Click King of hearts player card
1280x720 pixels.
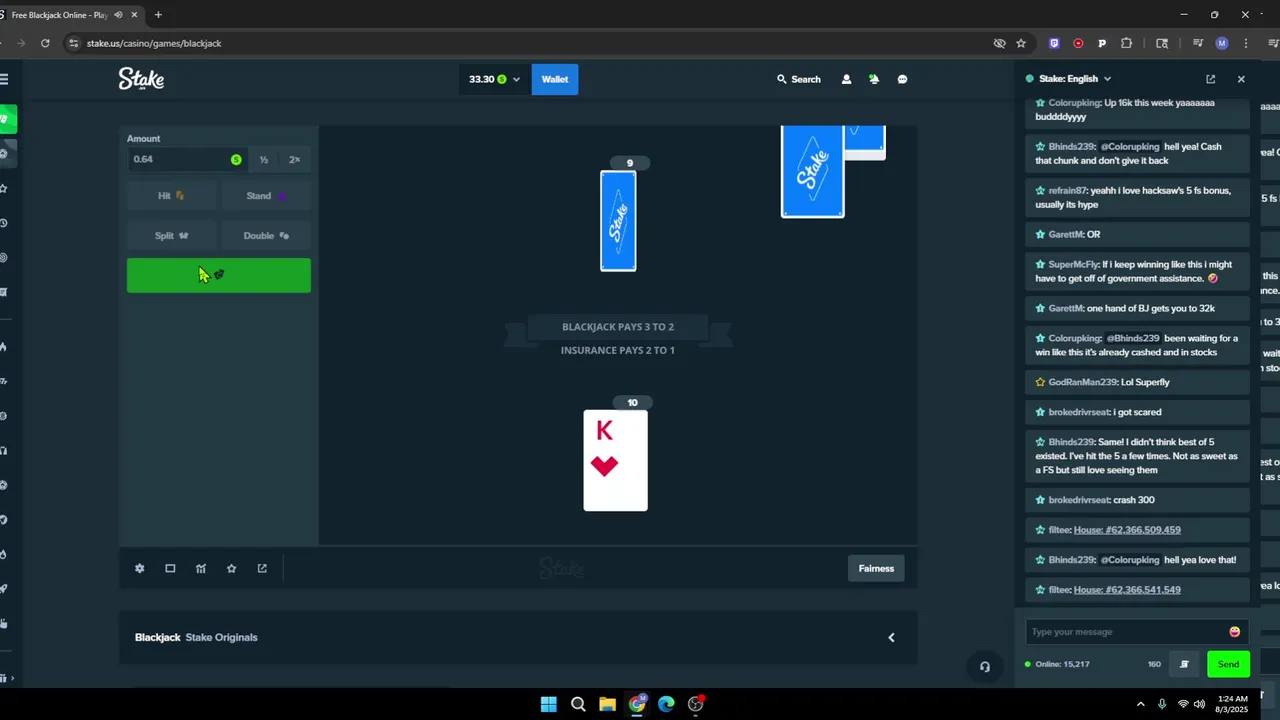pos(615,460)
